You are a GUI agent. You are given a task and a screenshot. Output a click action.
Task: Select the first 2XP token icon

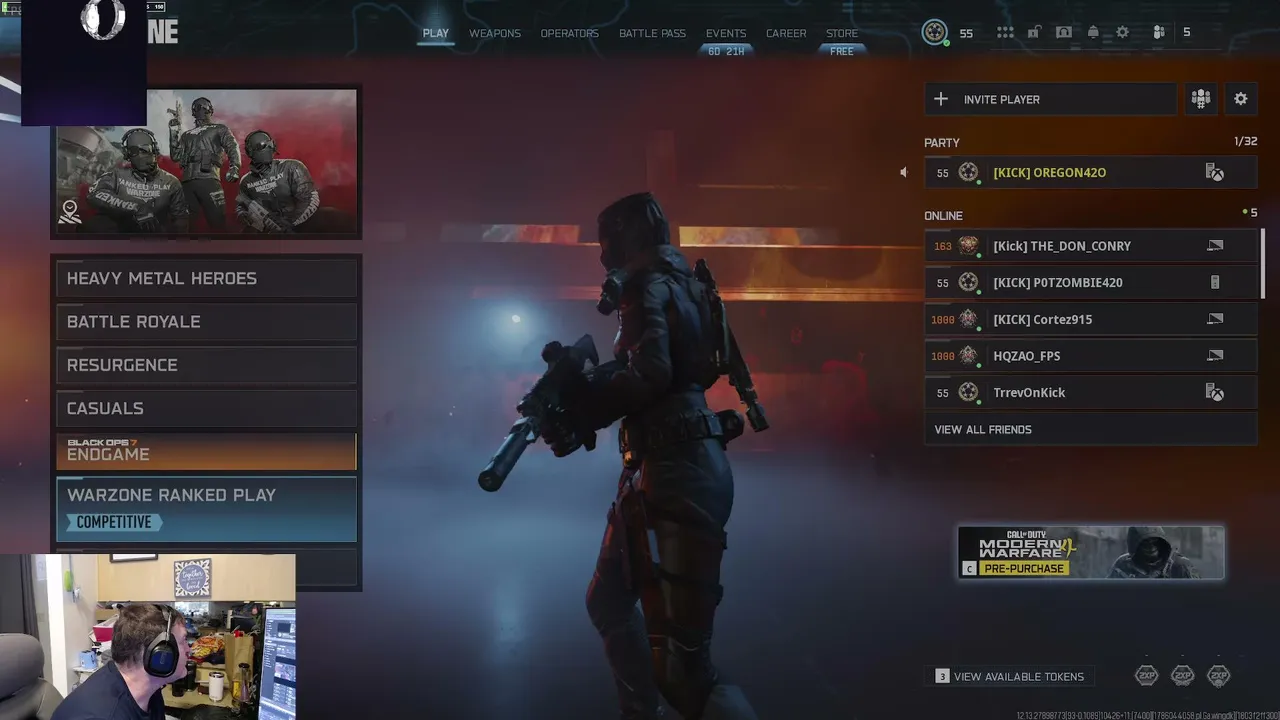1146,676
